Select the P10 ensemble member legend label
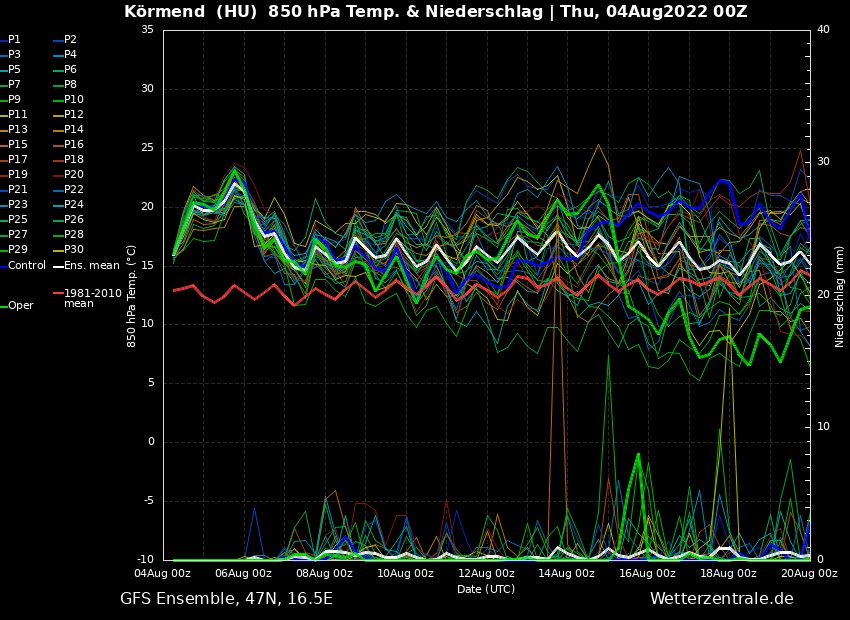The image size is (850, 620). tap(73, 100)
